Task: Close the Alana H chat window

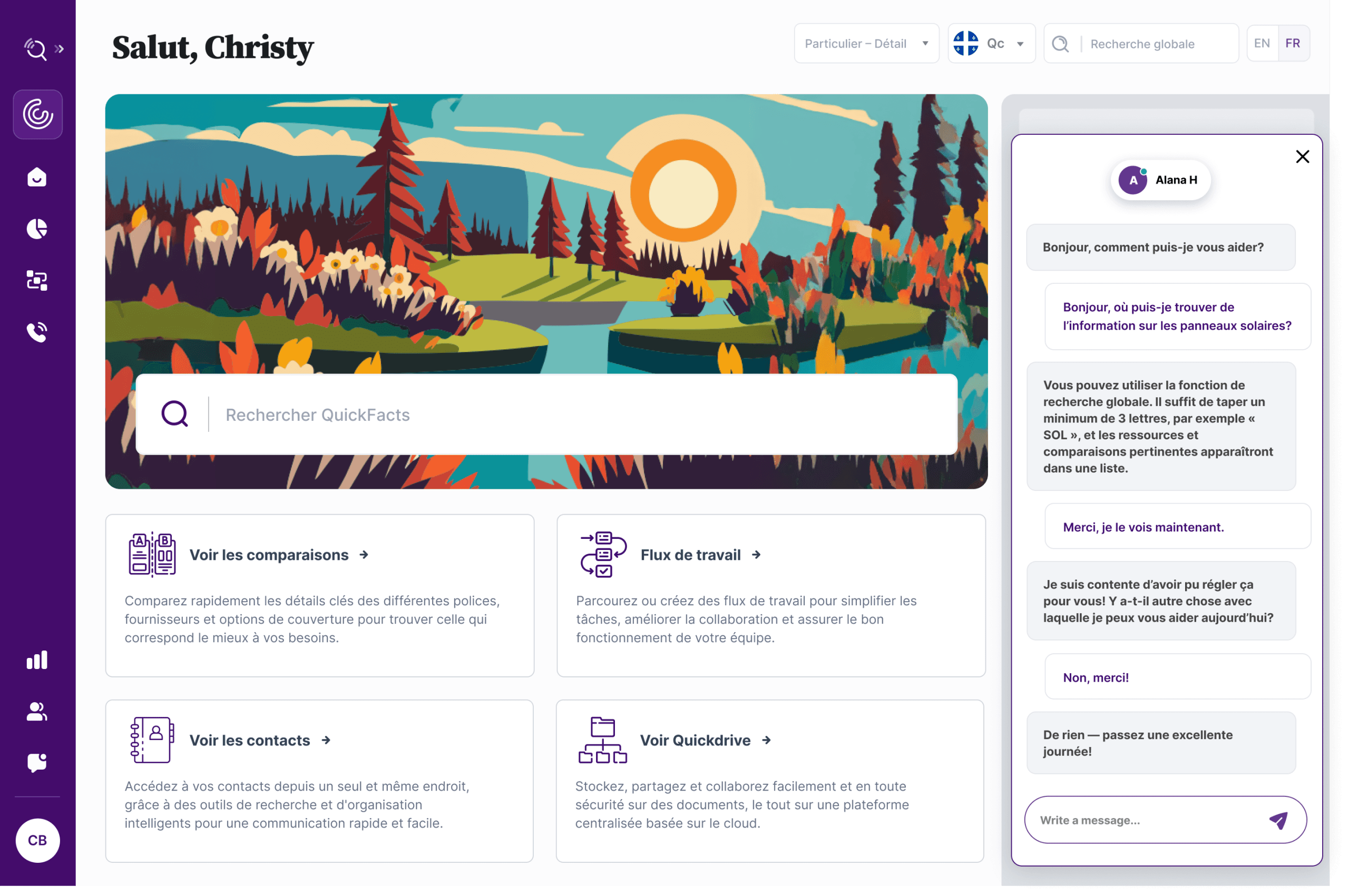Action: [1302, 156]
